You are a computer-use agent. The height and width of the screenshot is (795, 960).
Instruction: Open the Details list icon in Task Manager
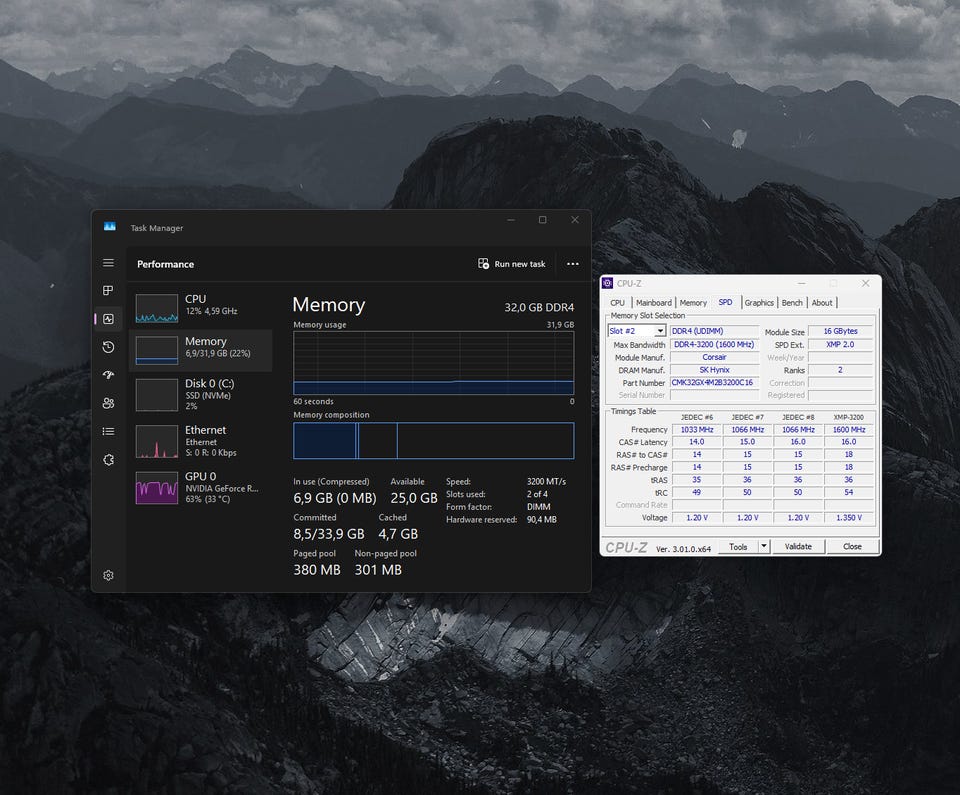(x=108, y=431)
